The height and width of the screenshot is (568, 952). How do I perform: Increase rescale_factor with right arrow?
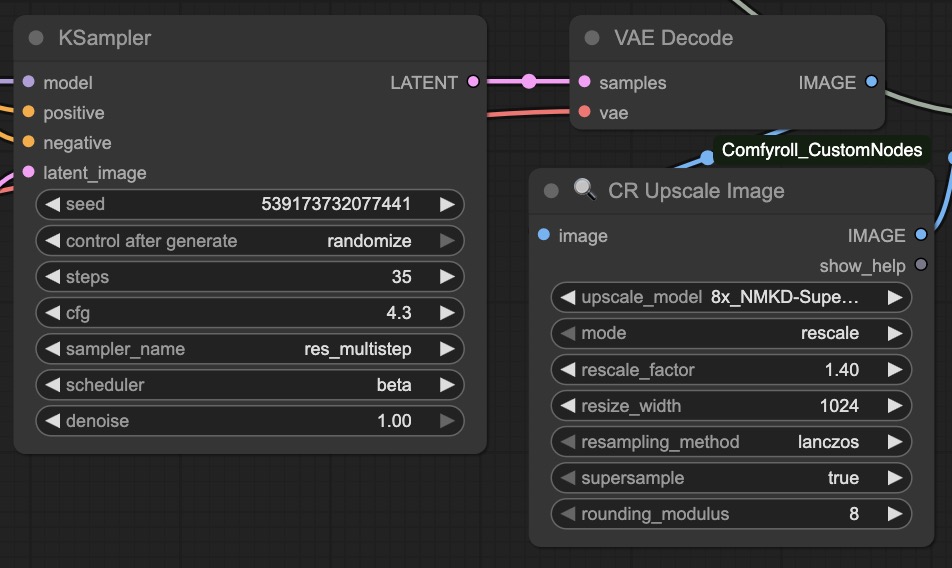pyautogui.click(x=895, y=370)
